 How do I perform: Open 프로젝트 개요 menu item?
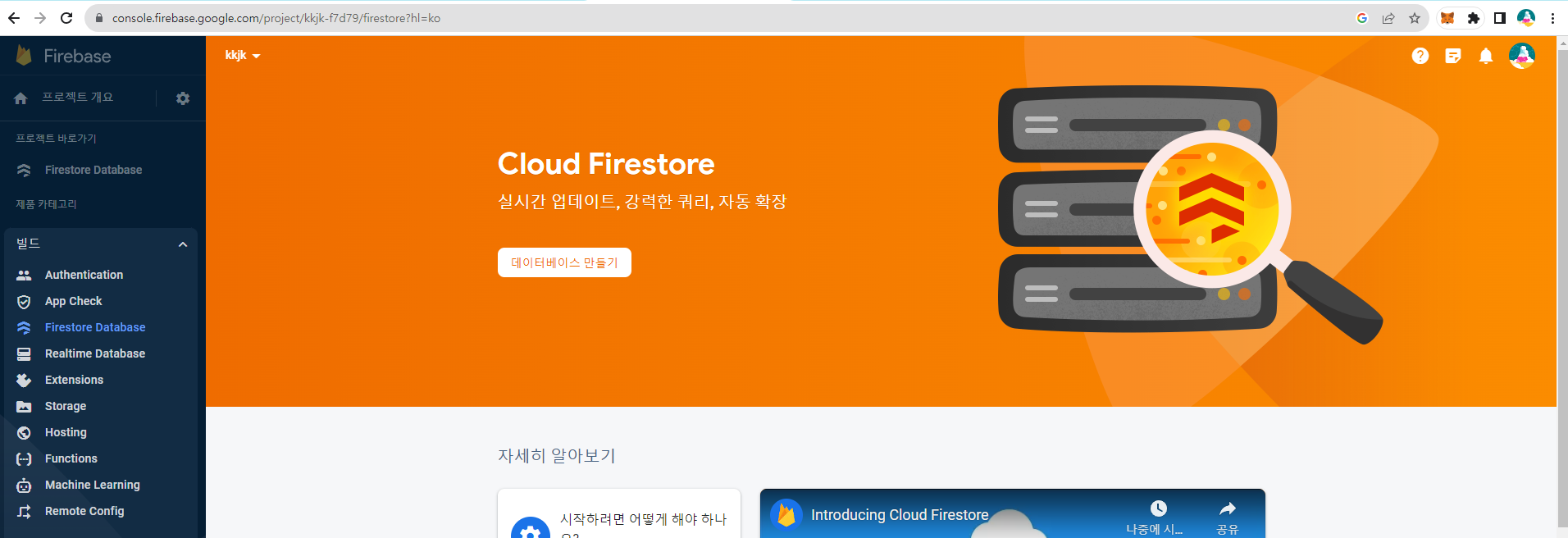pyautogui.click(x=78, y=98)
